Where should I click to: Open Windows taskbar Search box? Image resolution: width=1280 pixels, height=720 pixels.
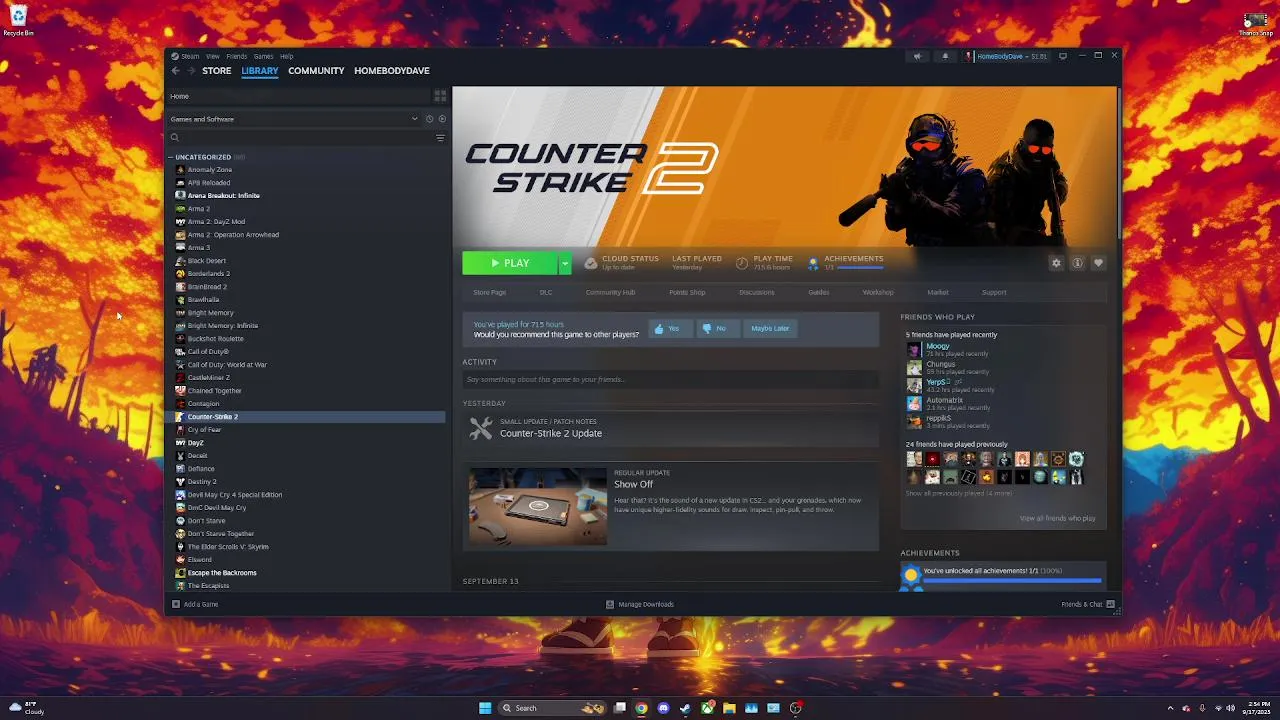coord(552,708)
